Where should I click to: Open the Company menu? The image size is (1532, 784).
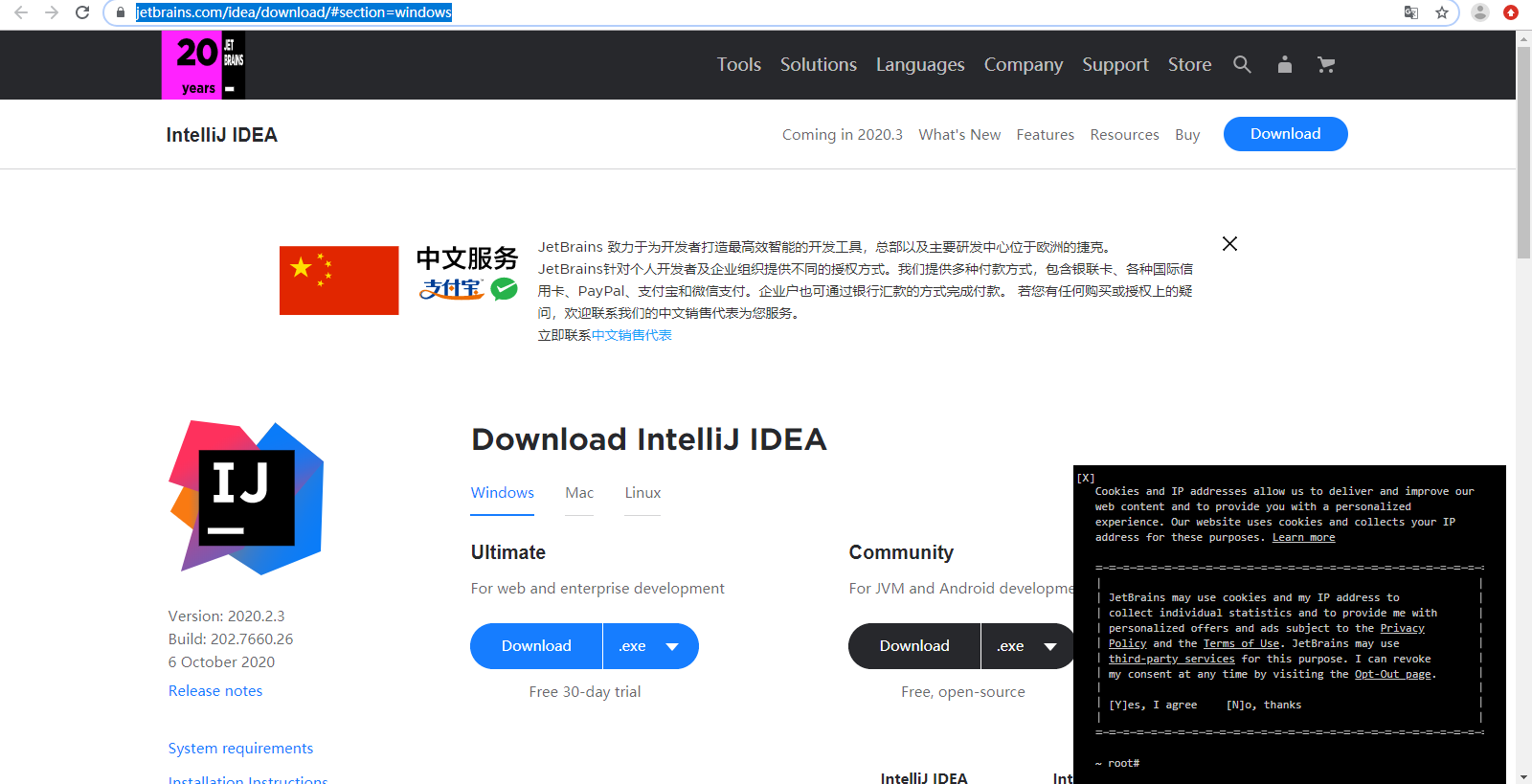pos(1024,64)
